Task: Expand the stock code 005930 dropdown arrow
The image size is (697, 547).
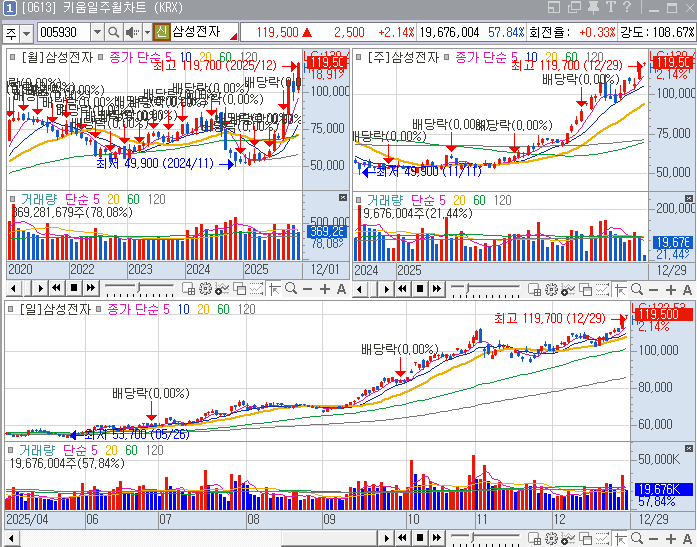Action: pos(97,32)
